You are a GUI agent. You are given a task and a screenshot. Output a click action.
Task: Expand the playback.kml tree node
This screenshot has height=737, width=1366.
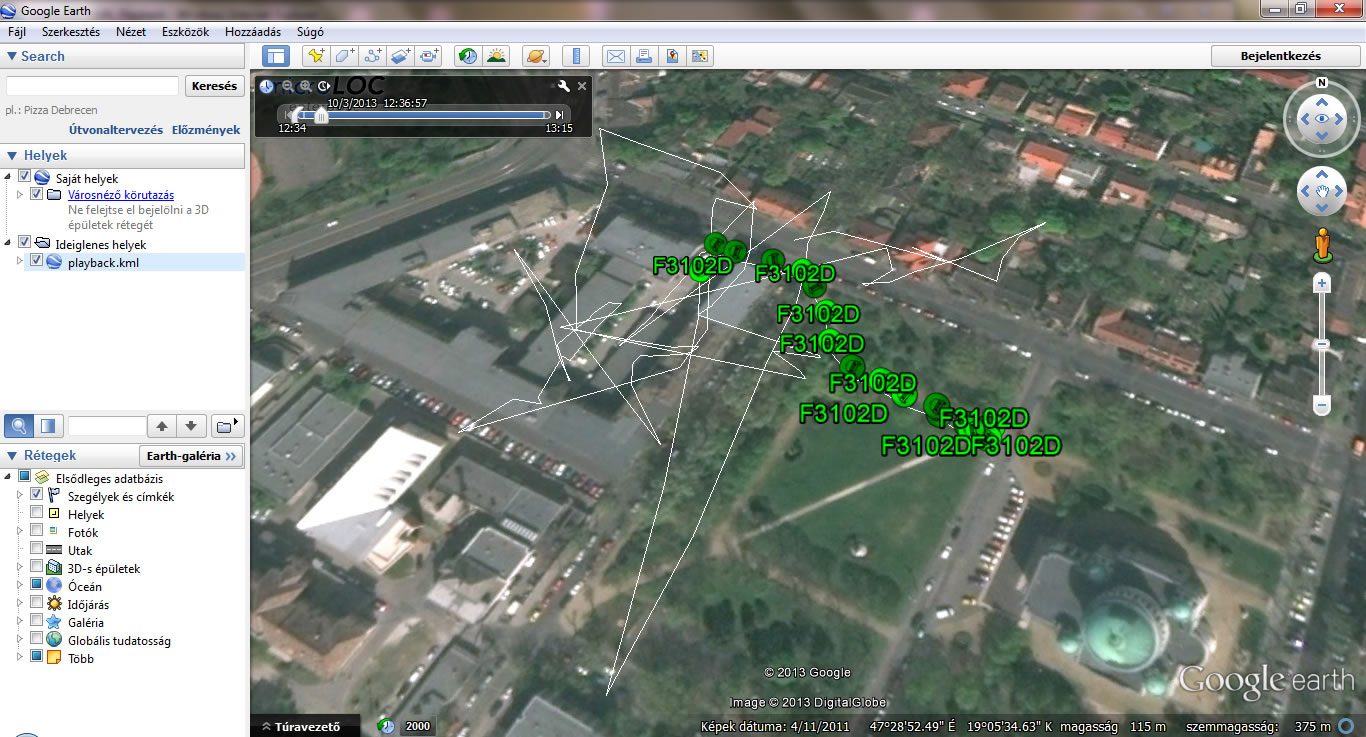(20, 261)
